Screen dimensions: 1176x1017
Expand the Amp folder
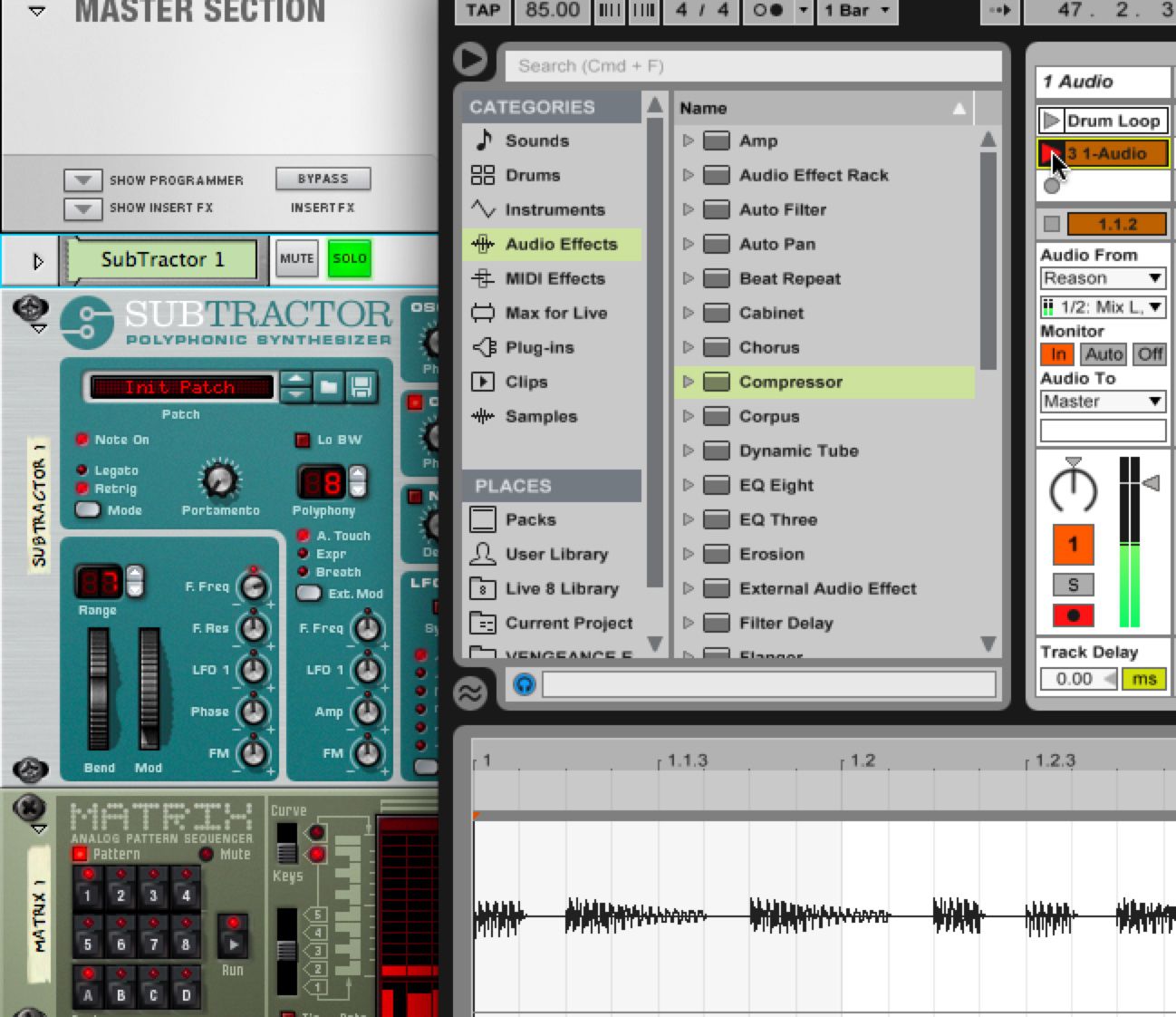tap(688, 140)
